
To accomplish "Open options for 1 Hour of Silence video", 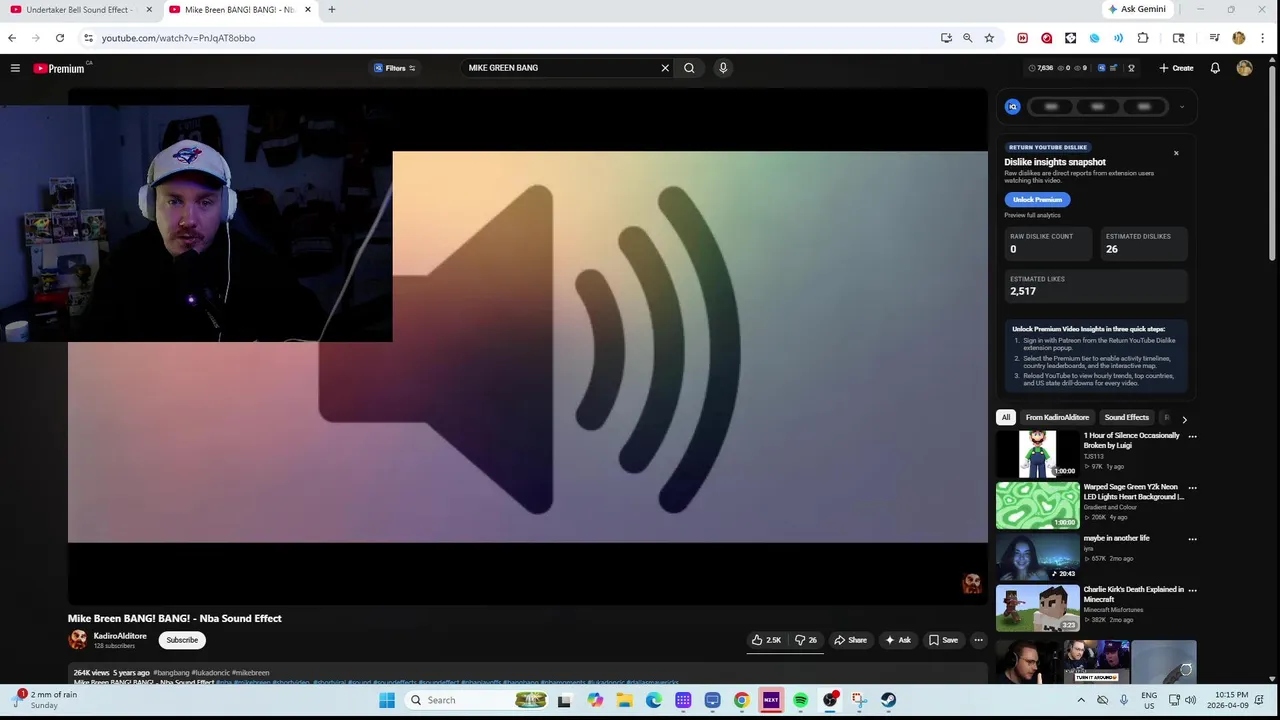I will click(1192, 437).
